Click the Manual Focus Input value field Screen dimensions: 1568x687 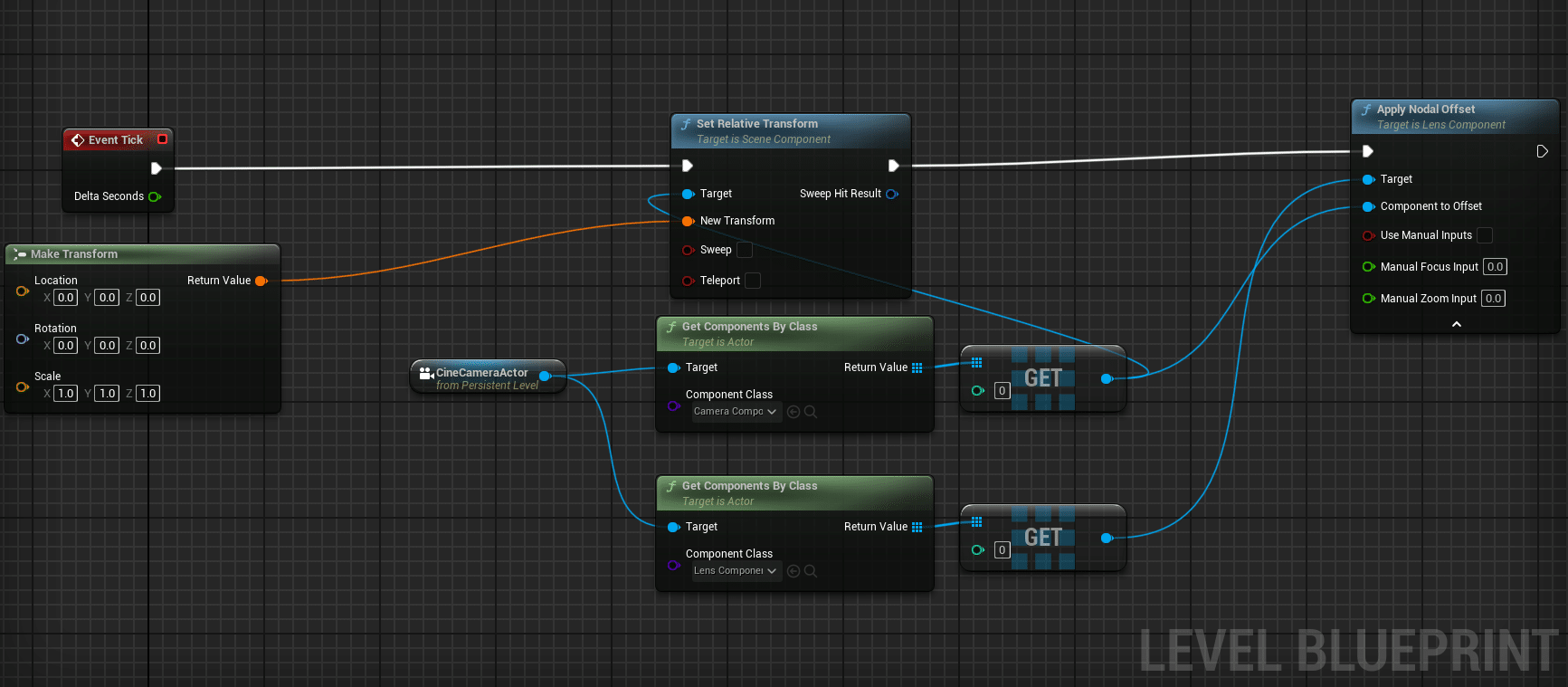point(1495,267)
